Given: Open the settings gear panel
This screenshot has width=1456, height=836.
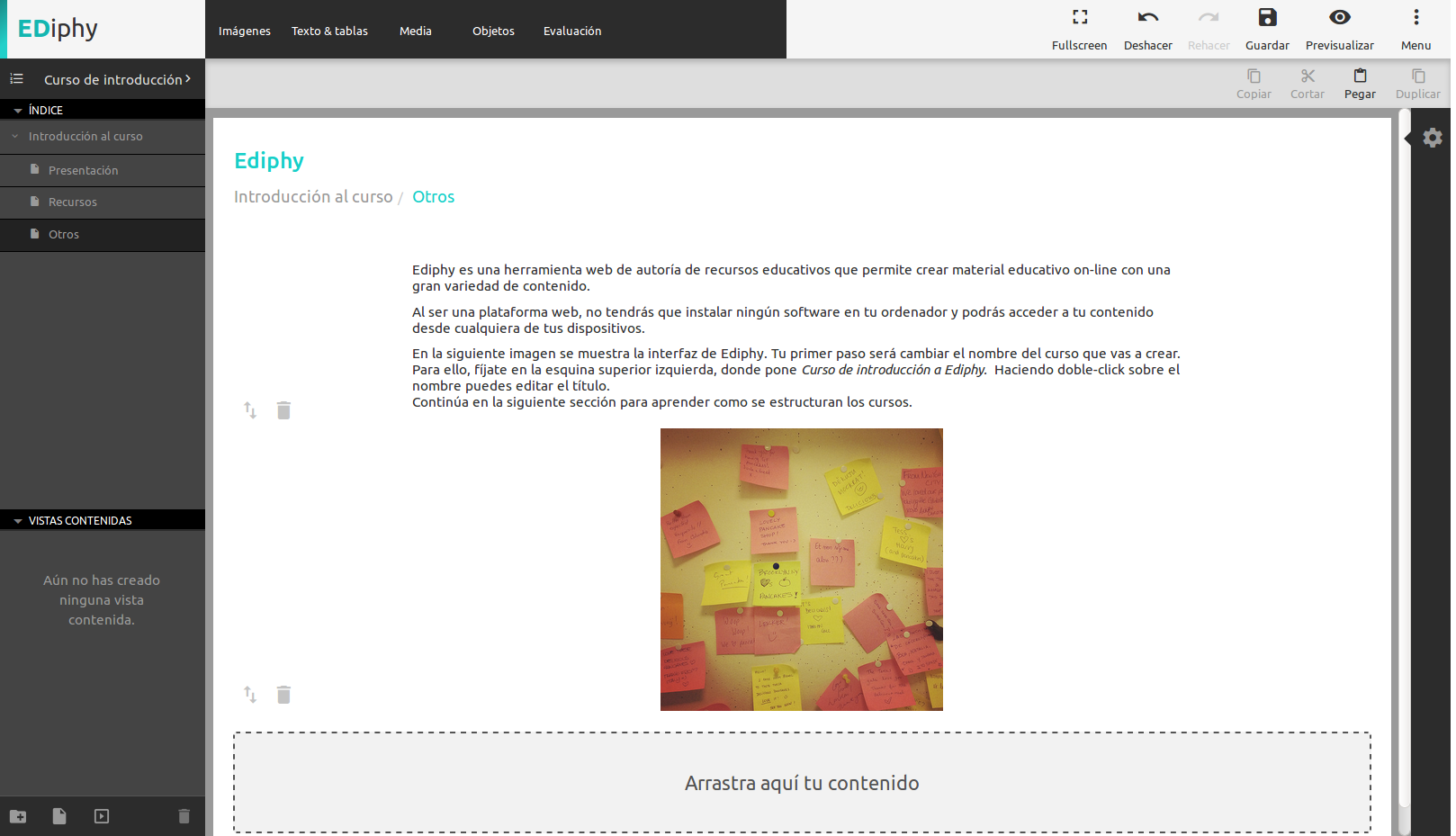Looking at the screenshot, I should (x=1433, y=138).
